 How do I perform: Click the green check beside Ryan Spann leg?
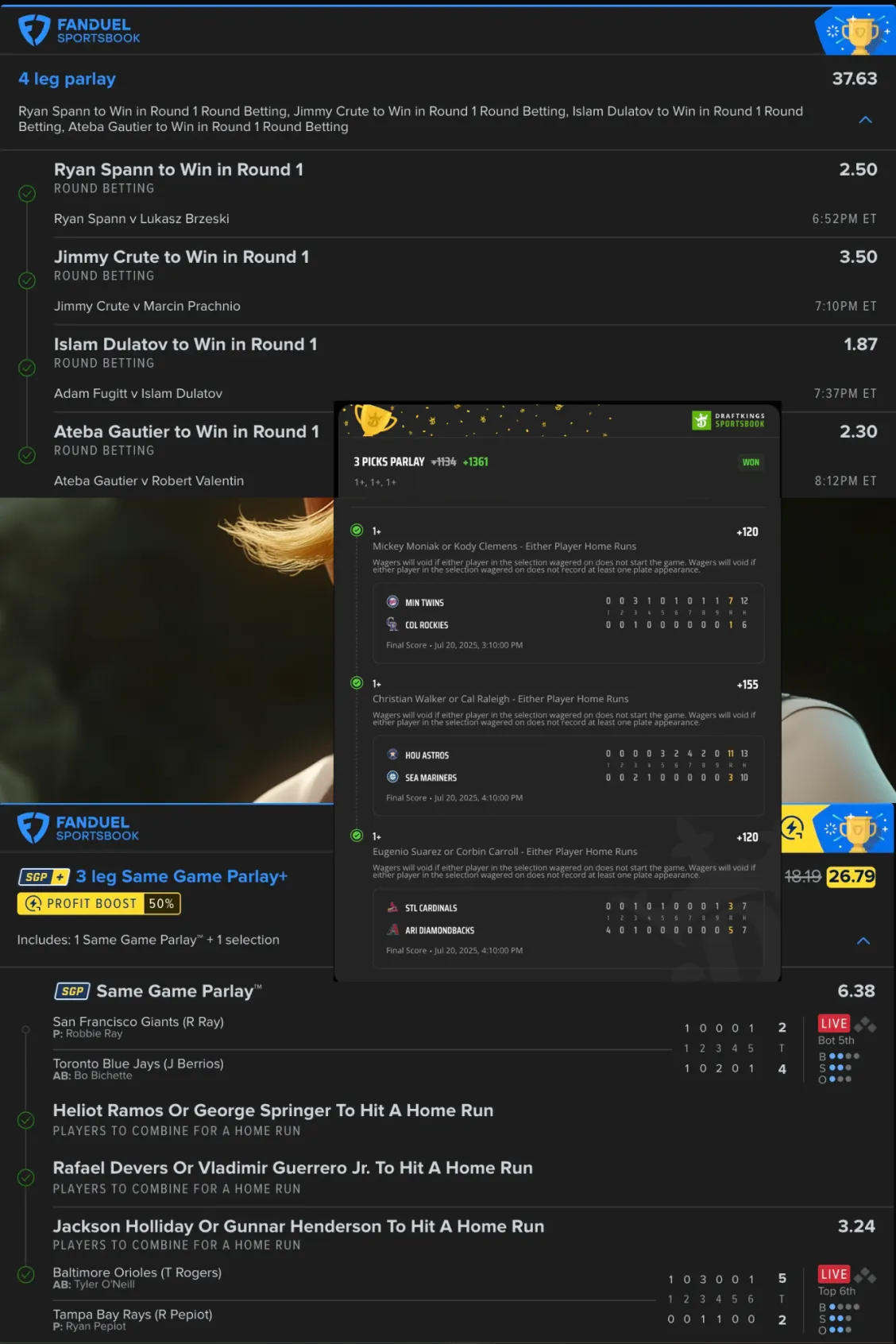(x=27, y=193)
